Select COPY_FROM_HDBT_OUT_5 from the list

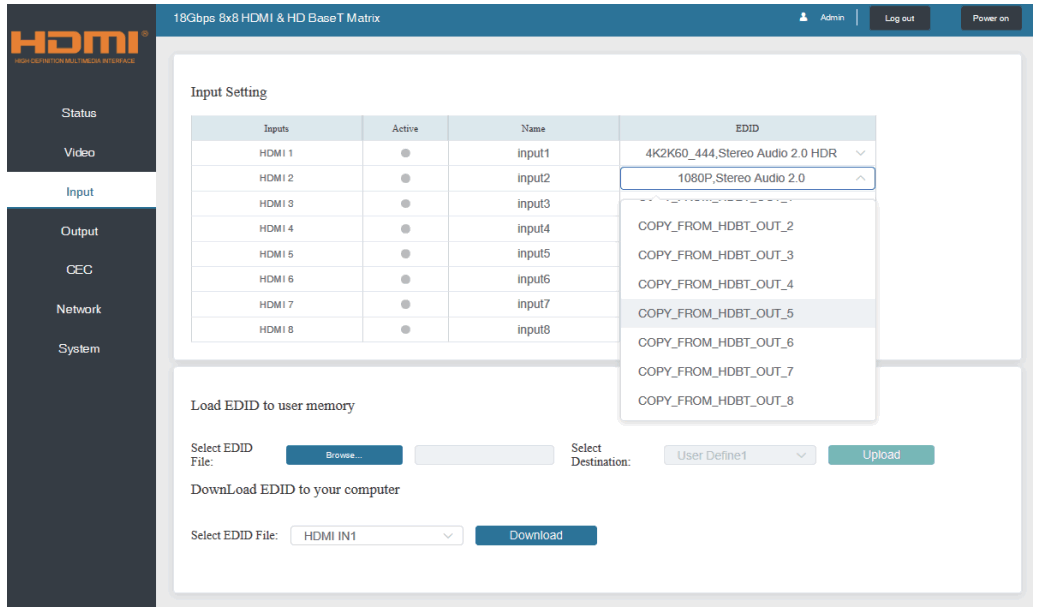pyautogui.click(x=718, y=313)
